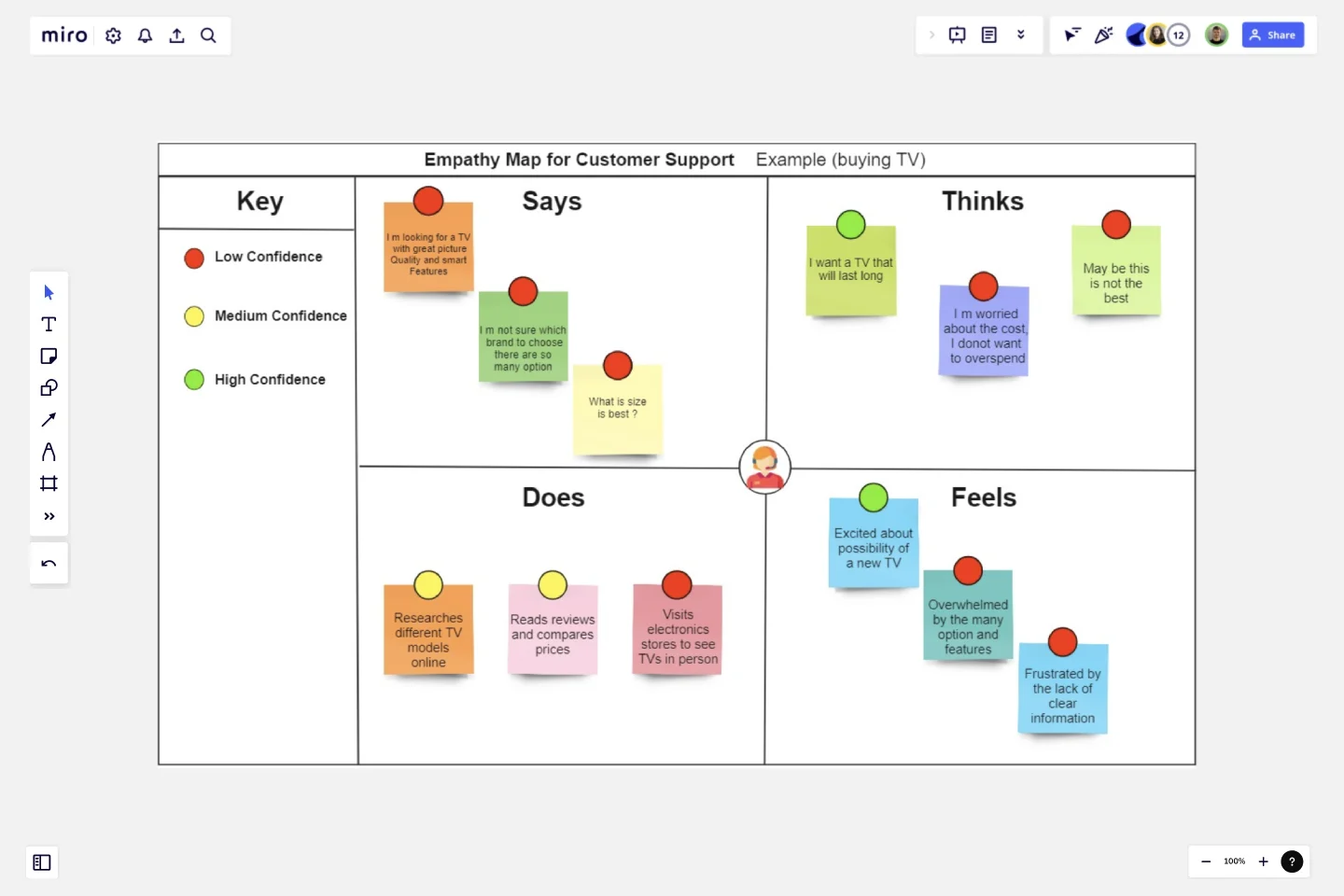Select red dot on 'Frustrated by' note
Image resolution: width=1344 pixels, height=896 pixels.
click(1063, 642)
